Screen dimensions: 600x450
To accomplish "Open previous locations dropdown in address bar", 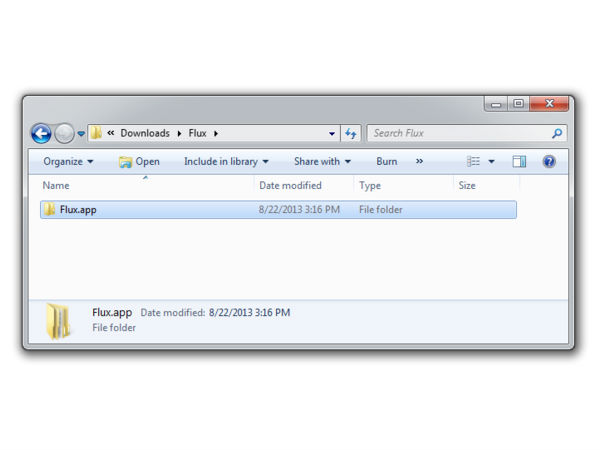I will [x=332, y=134].
